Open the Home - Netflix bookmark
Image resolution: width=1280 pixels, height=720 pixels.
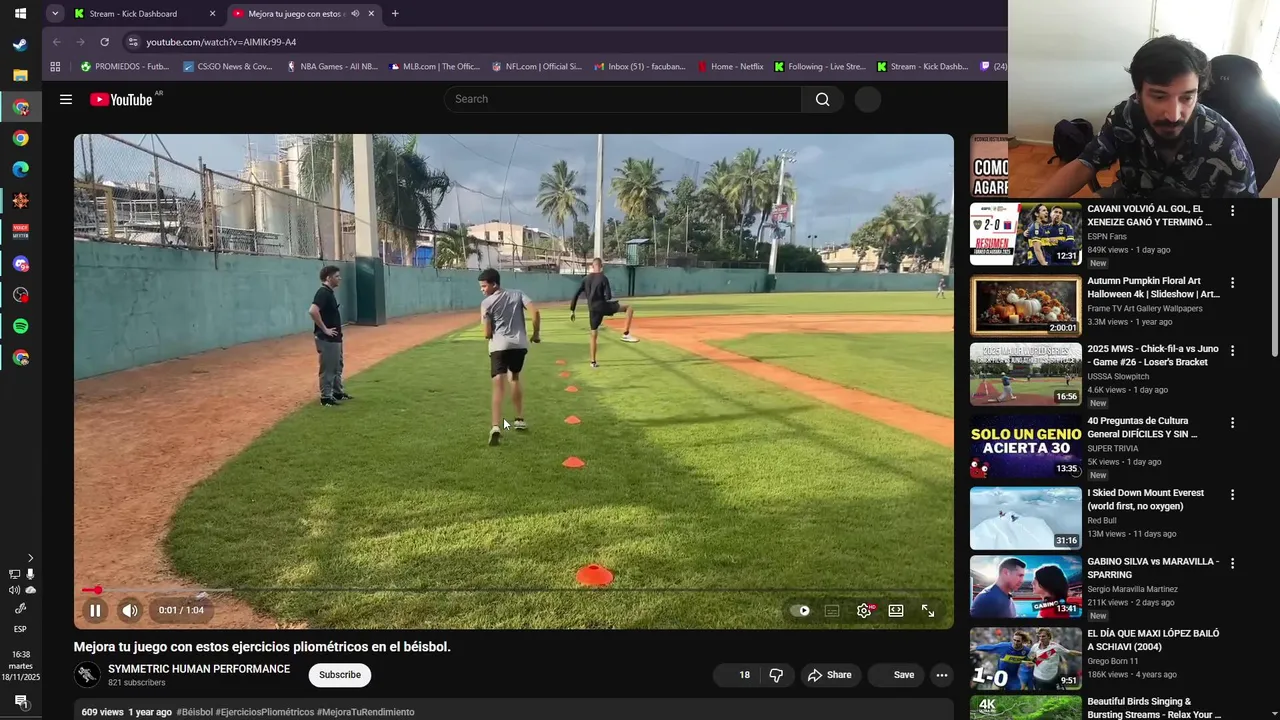[730, 67]
